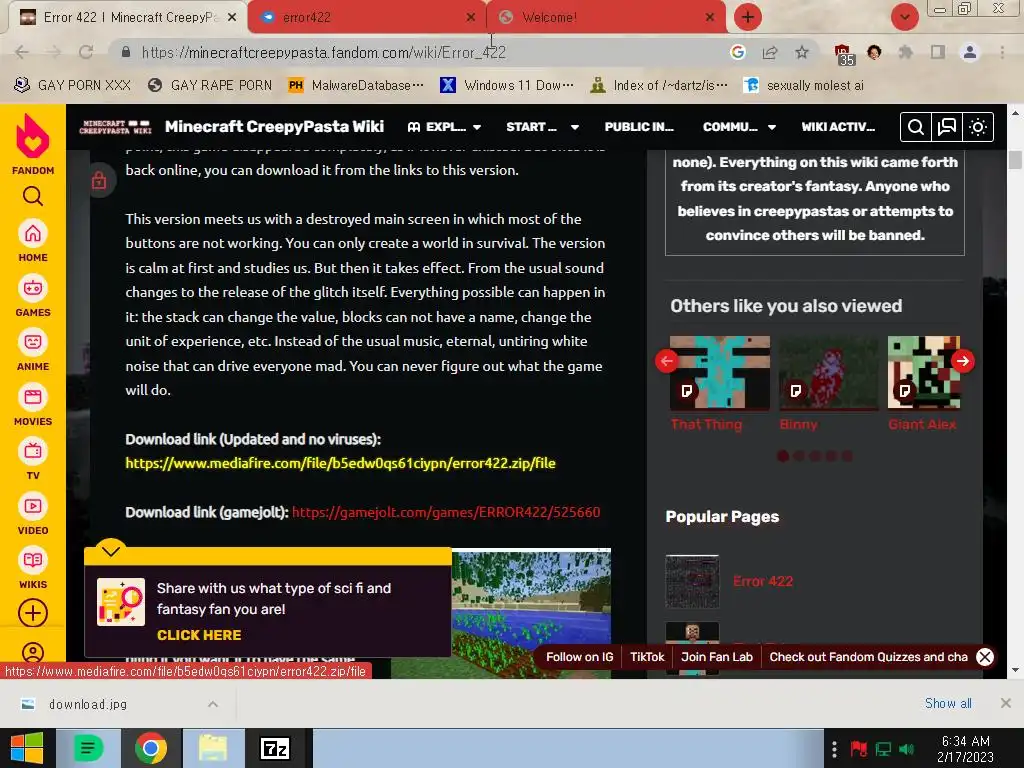Reload the current page
Image resolution: width=1024 pixels, height=768 pixels.
click(86, 52)
